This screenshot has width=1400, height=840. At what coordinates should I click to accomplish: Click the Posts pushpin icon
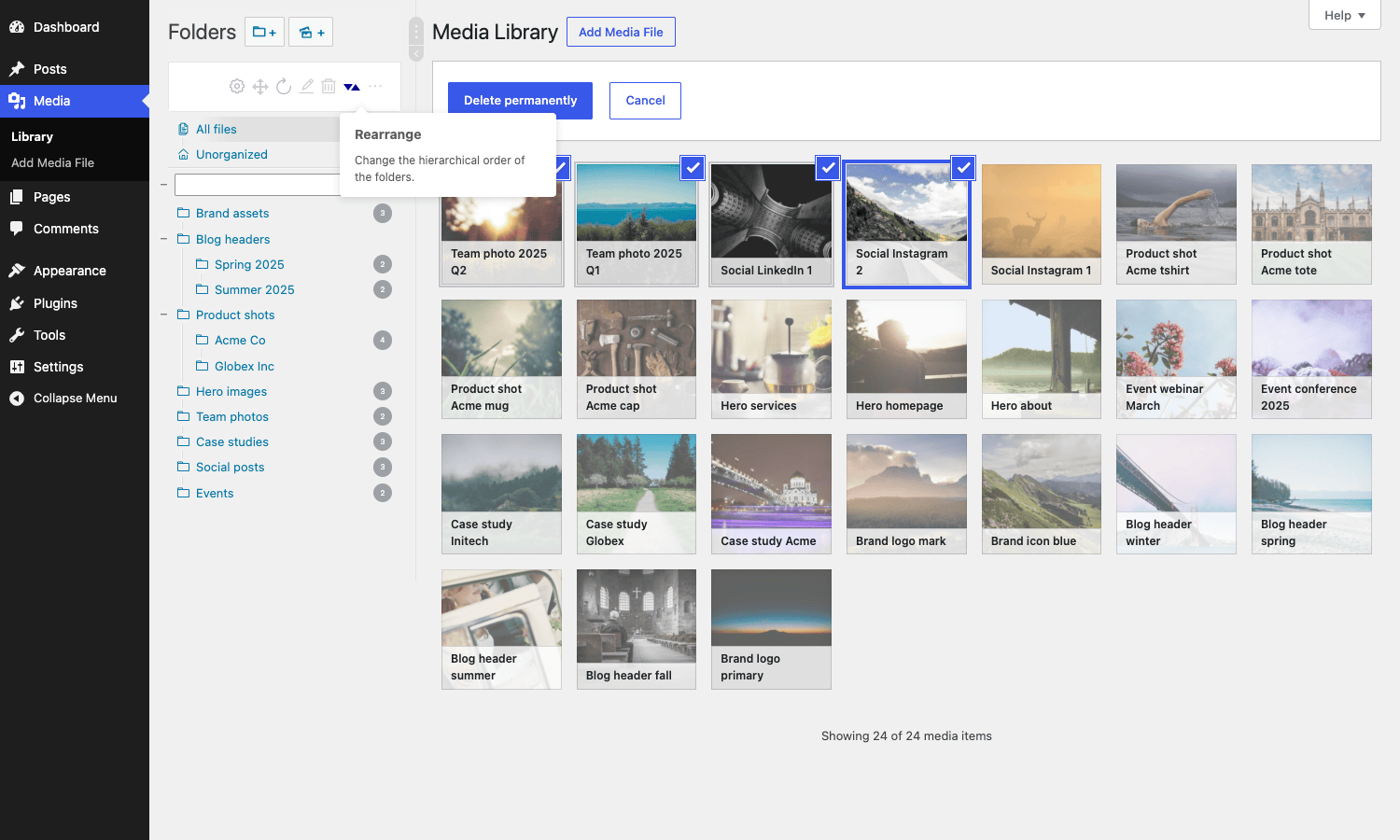tap(17, 69)
